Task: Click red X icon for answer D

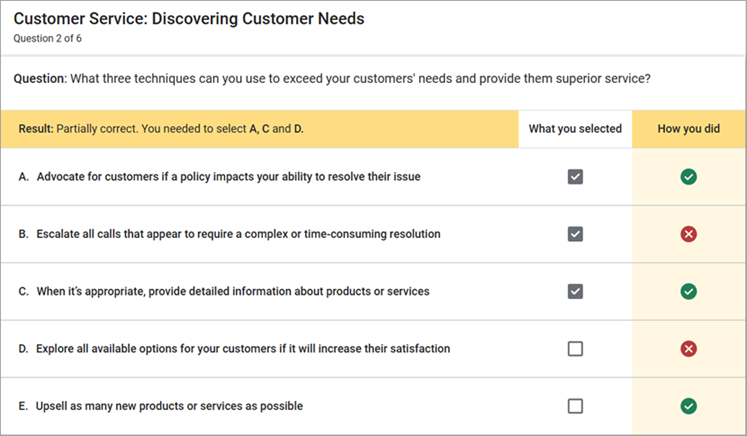Action: tap(688, 349)
